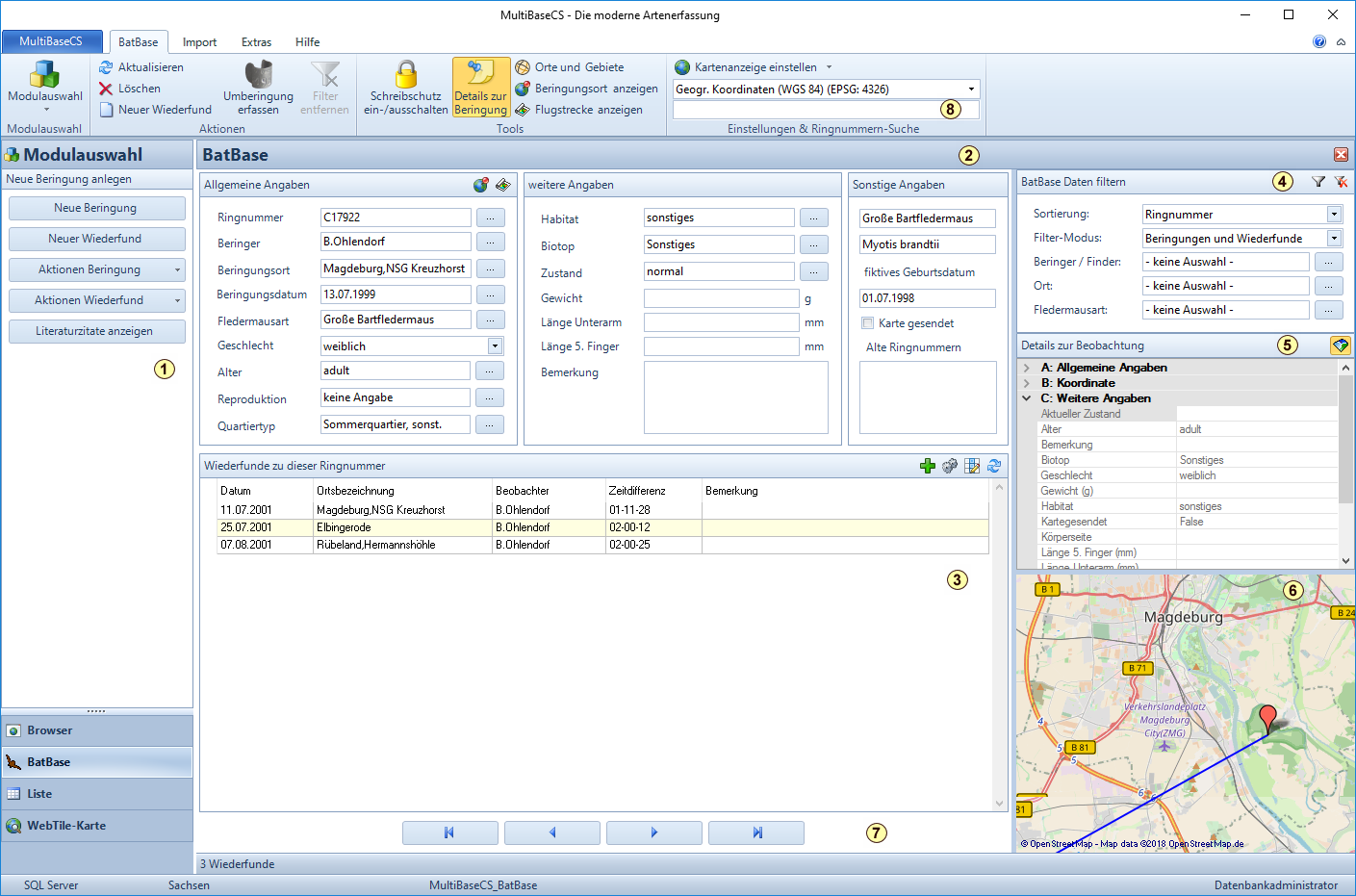This screenshot has height=896, width=1356.
Task: Toggle Details zur Beringung panel
Action: [x=480, y=88]
